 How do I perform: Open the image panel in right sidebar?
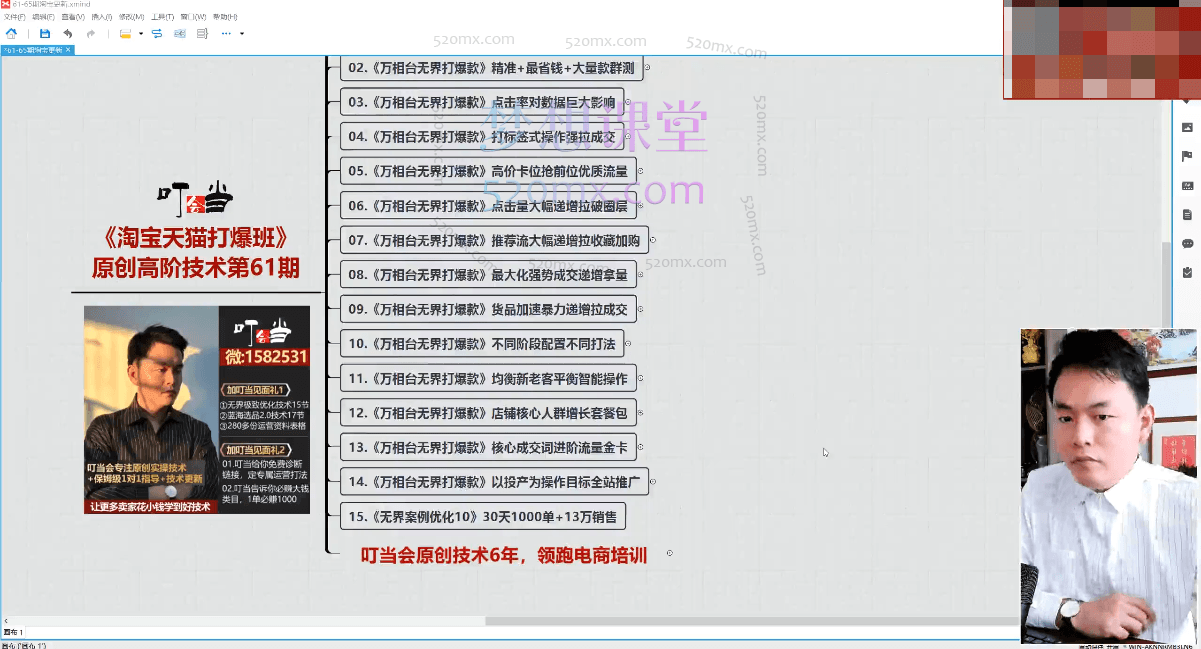pyautogui.click(x=1187, y=127)
